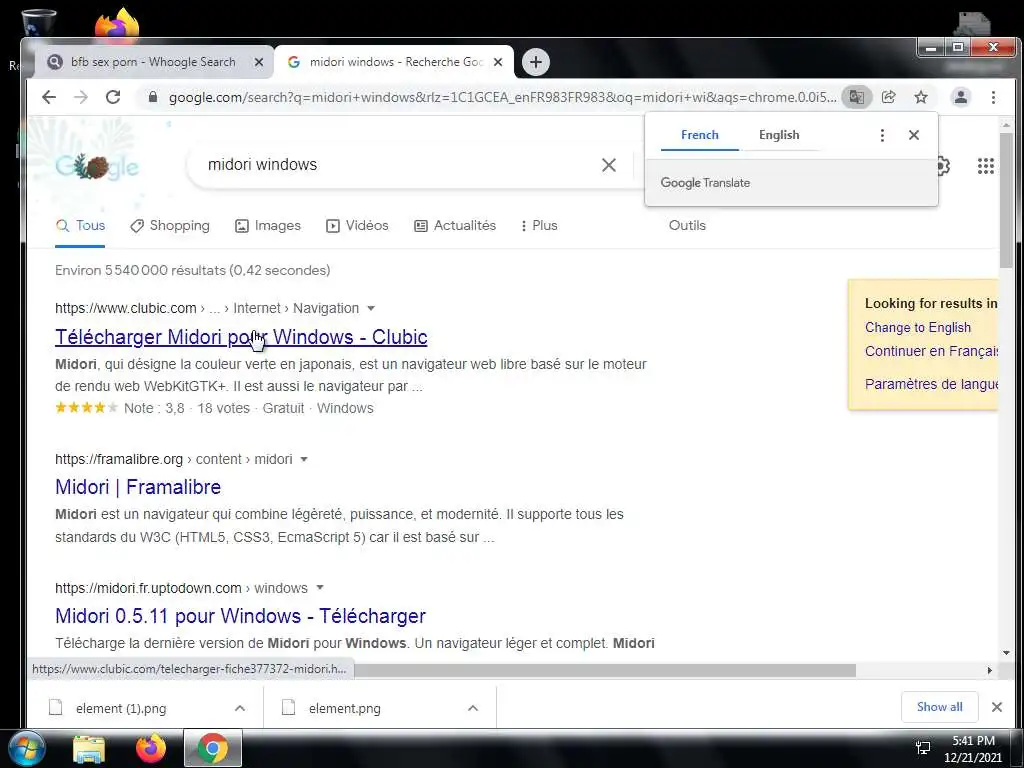
Task: Bookmark this page with the star icon
Action: pos(921,97)
